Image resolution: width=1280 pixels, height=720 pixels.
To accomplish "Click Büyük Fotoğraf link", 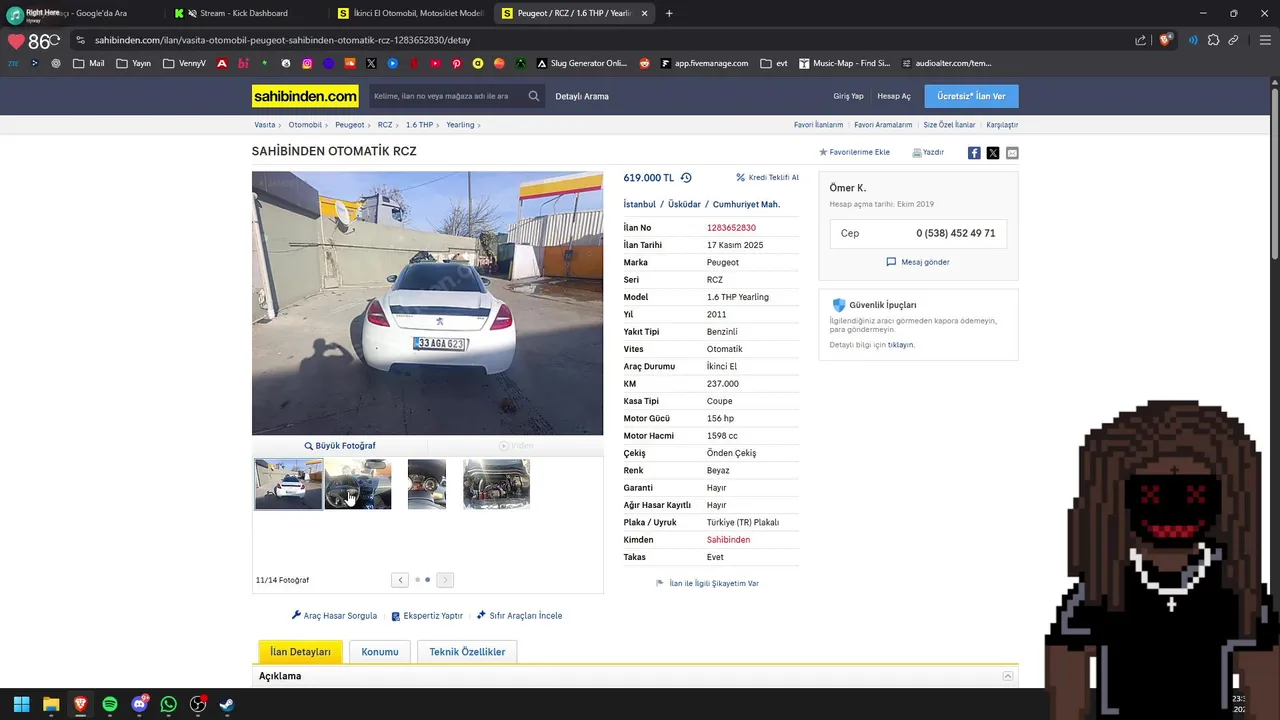I will [340, 446].
